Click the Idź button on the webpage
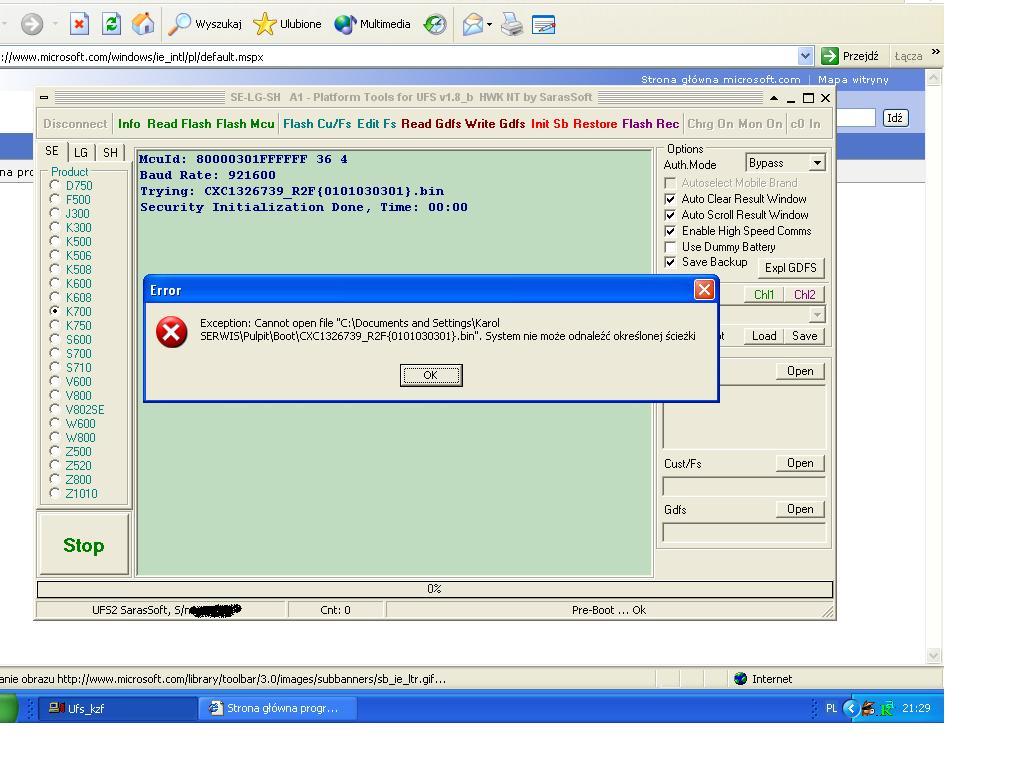 (895, 118)
